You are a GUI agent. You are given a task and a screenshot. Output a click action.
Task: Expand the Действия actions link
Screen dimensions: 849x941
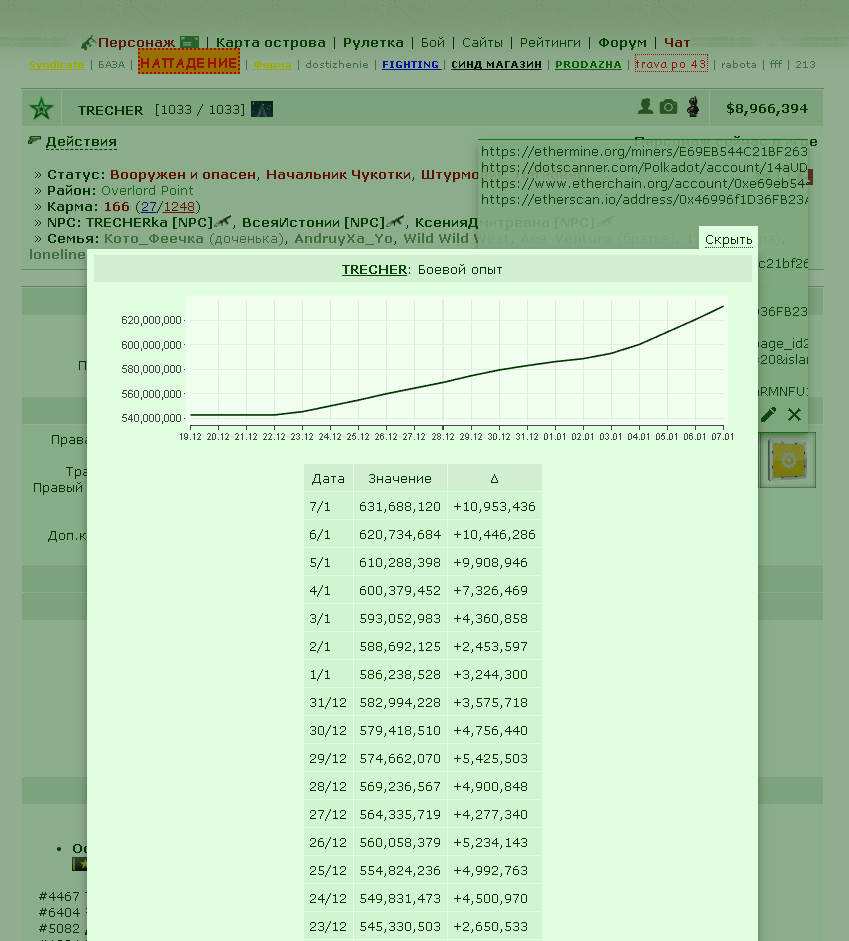81,142
